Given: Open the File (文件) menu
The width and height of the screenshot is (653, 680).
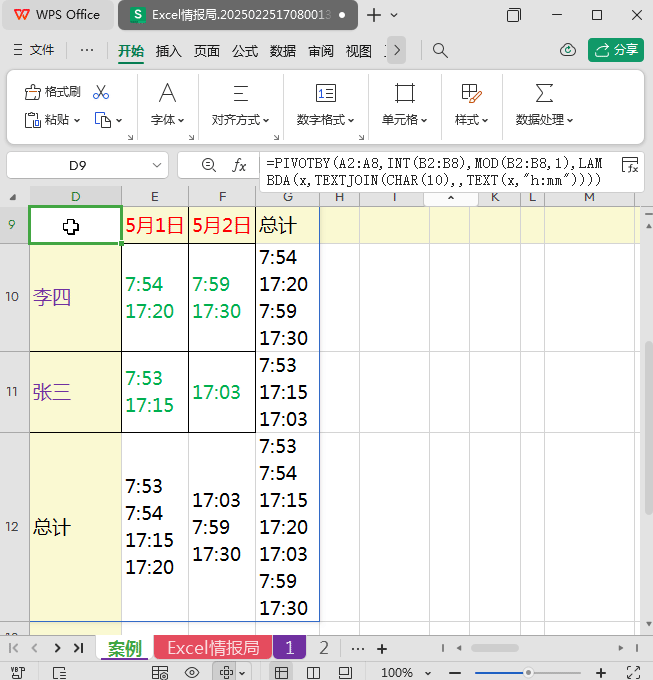Looking at the screenshot, I should point(32,50).
